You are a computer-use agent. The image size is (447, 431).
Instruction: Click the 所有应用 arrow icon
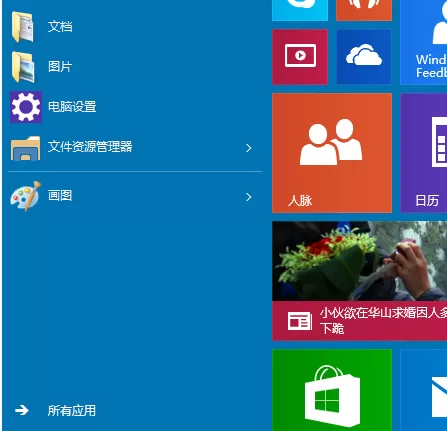[x=22, y=410]
